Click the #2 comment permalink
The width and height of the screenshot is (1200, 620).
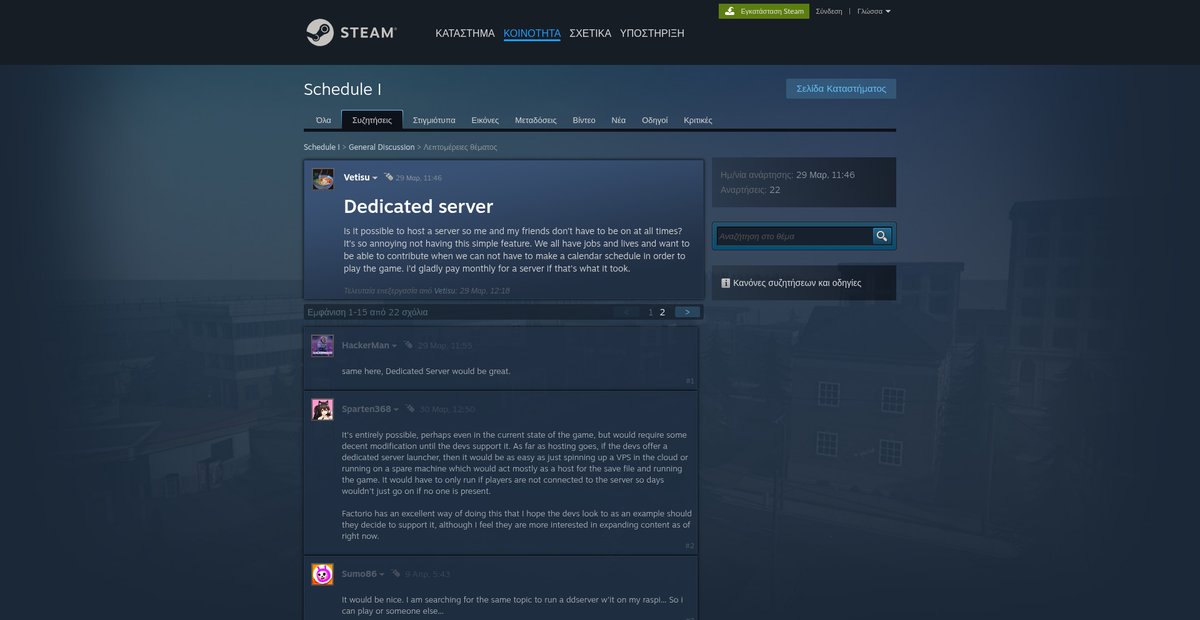pyautogui.click(x=690, y=546)
